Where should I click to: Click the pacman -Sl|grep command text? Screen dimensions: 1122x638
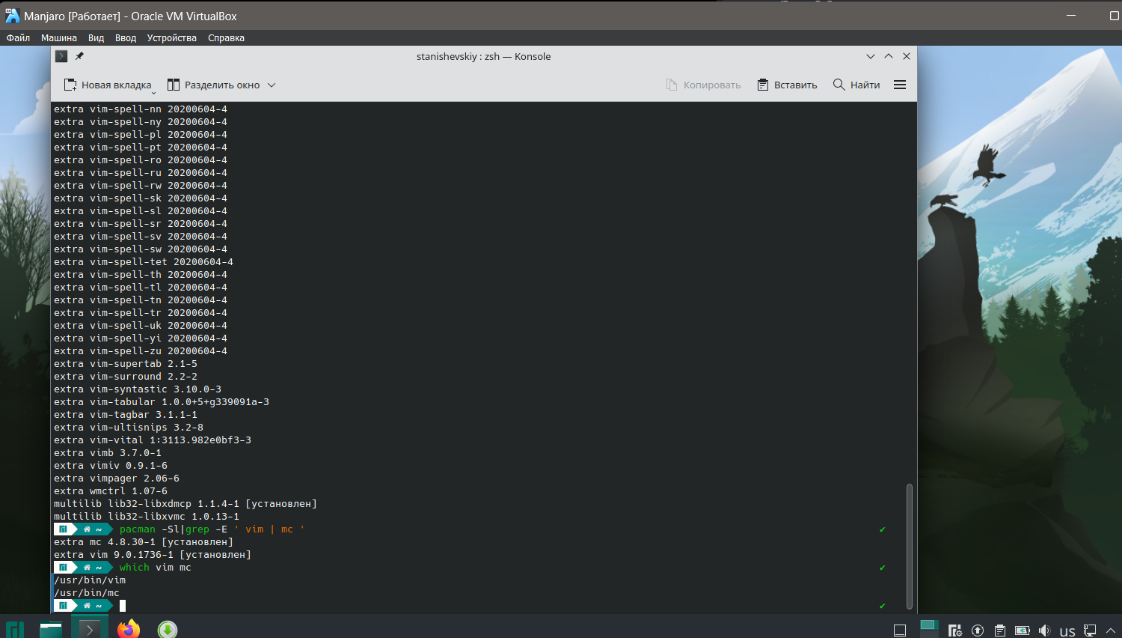coord(212,529)
